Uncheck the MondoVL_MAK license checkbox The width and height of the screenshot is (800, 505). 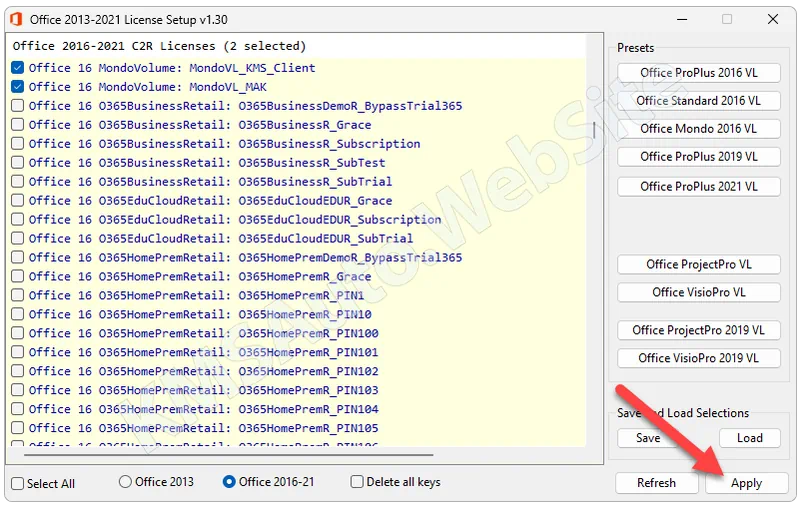click(x=17, y=87)
